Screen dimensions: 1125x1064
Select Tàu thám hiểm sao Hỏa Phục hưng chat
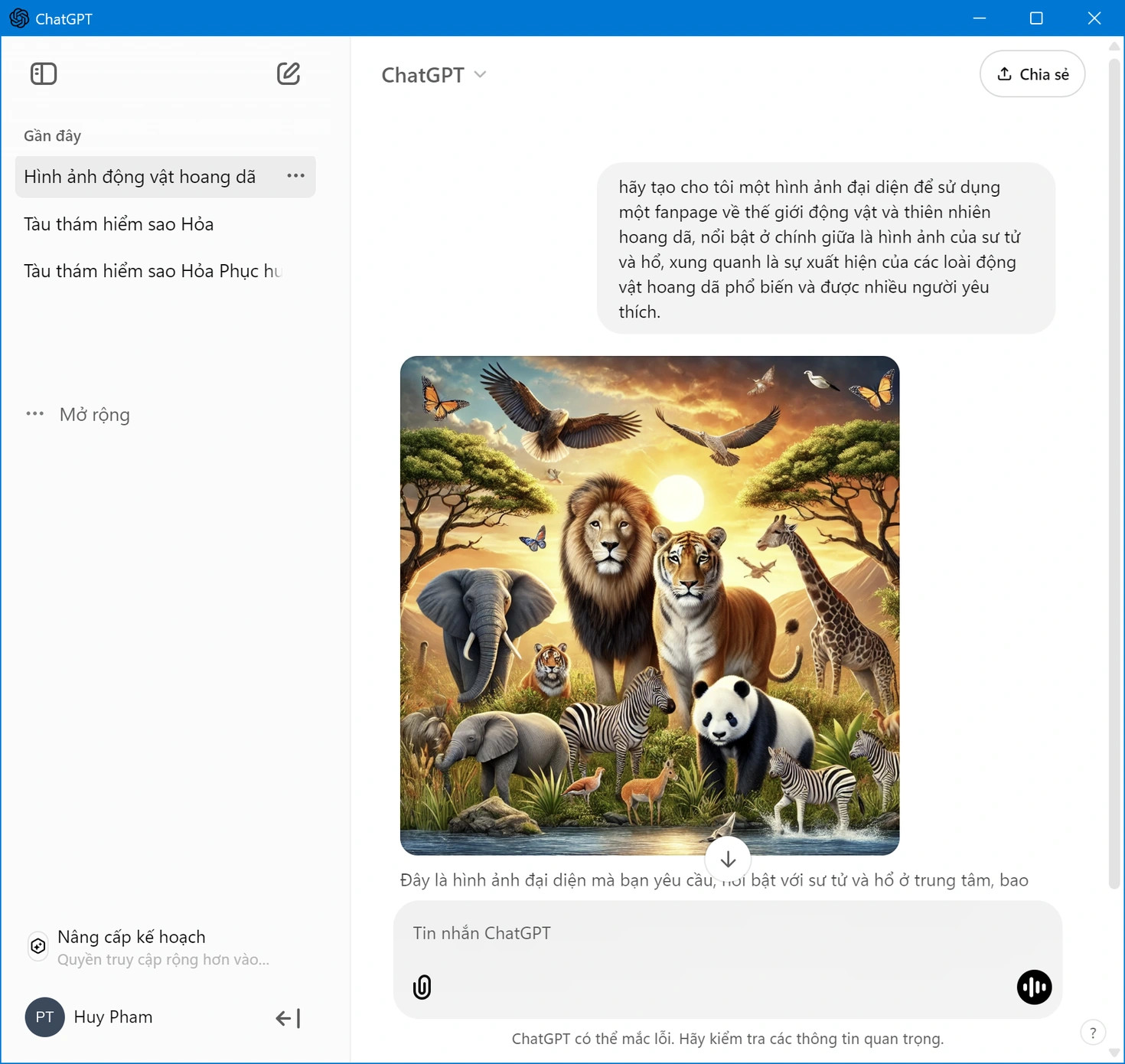(153, 271)
